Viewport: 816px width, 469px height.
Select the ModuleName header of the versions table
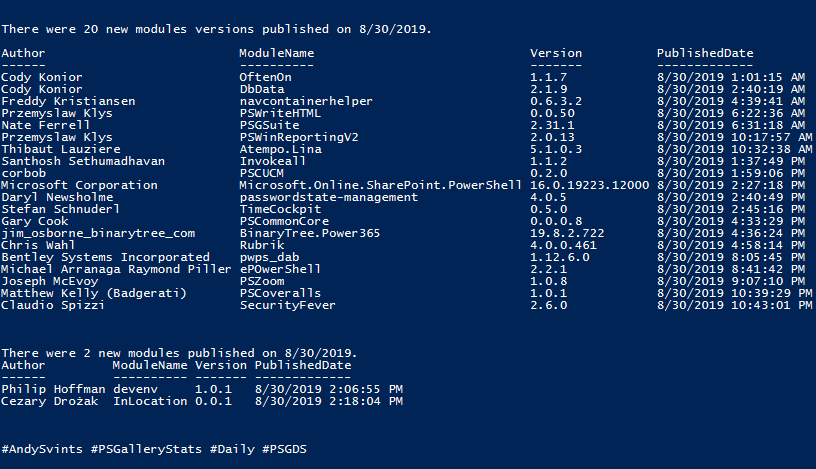pos(276,53)
